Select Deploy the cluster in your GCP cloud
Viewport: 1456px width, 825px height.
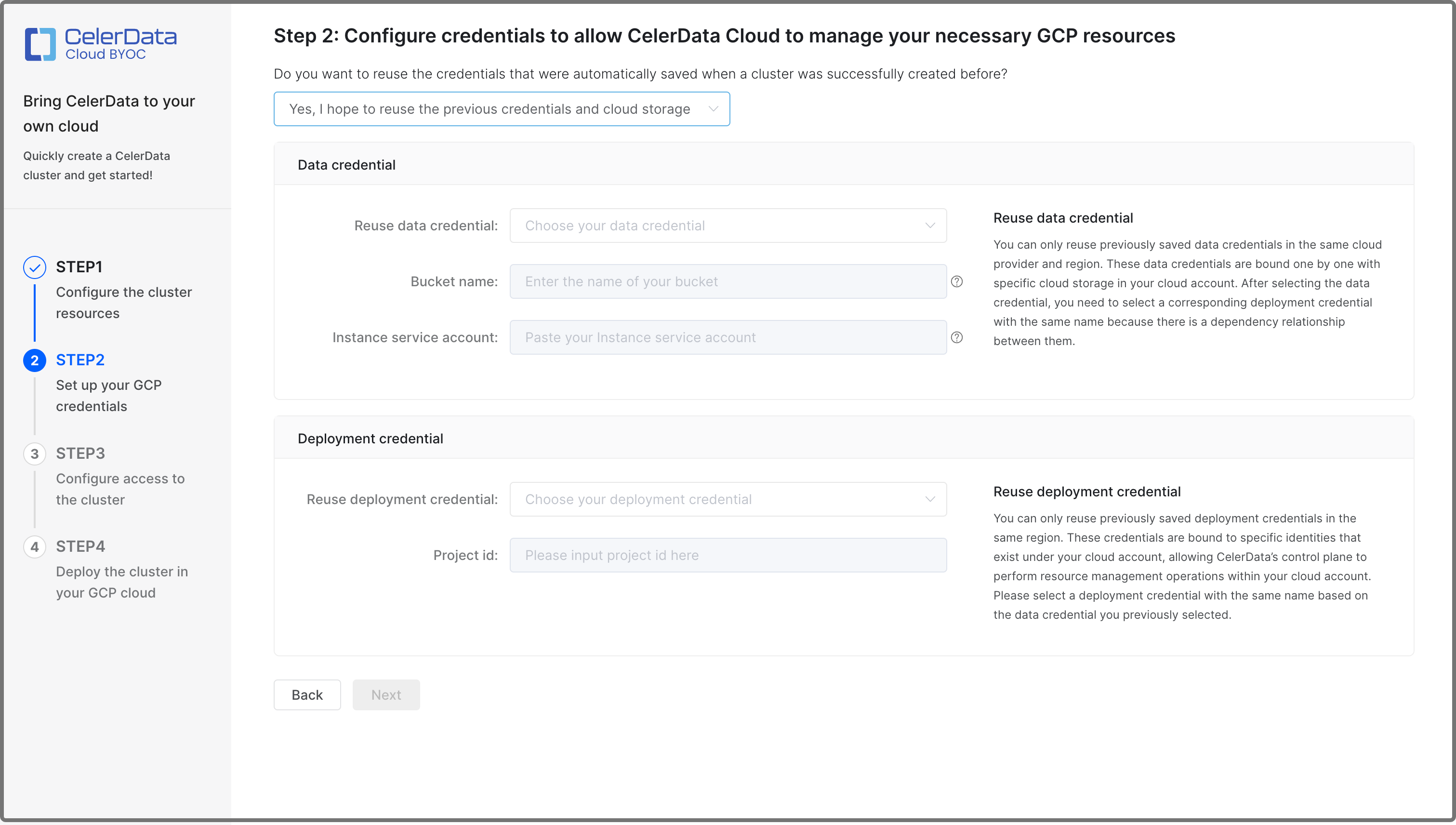click(x=122, y=582)
